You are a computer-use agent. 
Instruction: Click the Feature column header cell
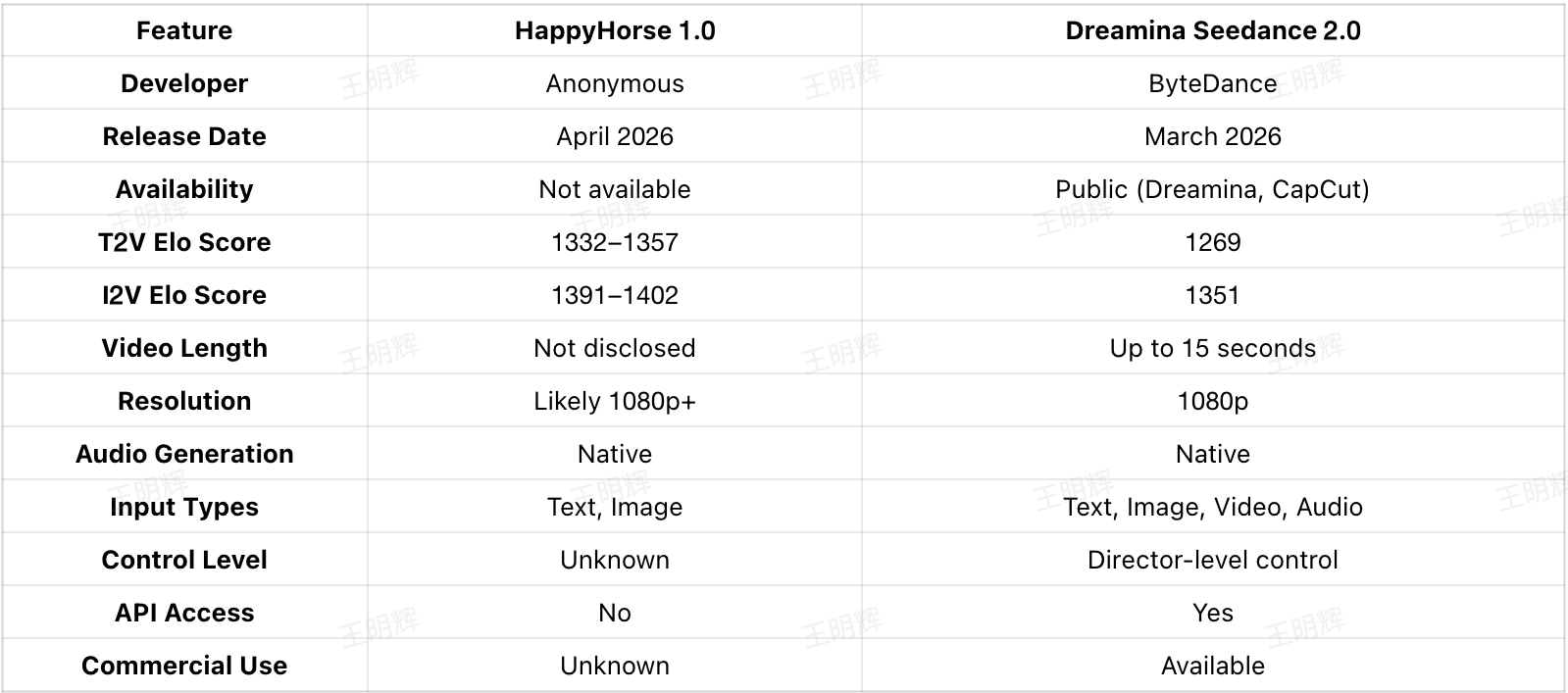[x=184, y=30]
